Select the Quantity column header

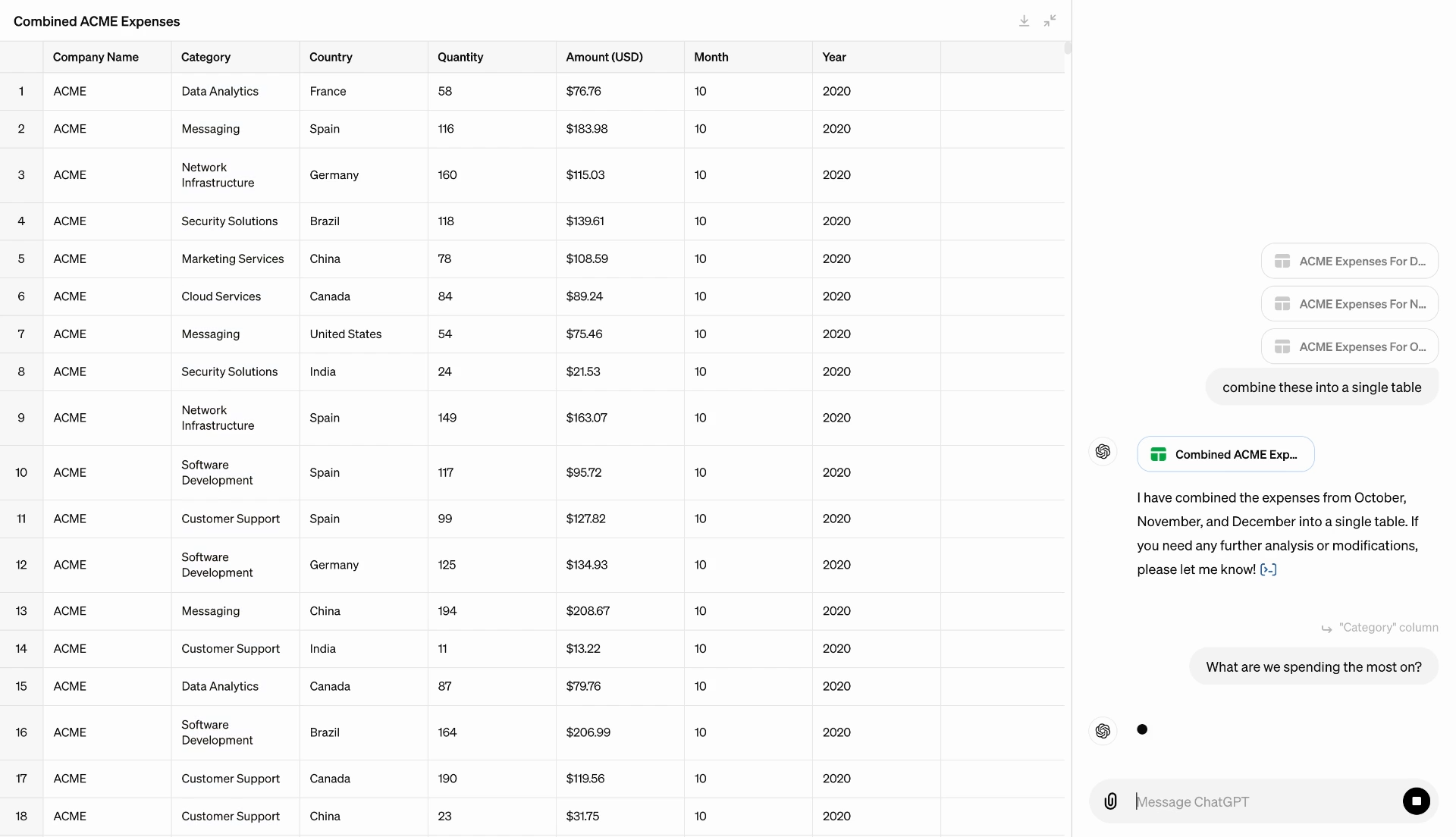pyautogui.click(x=491, y=57)
